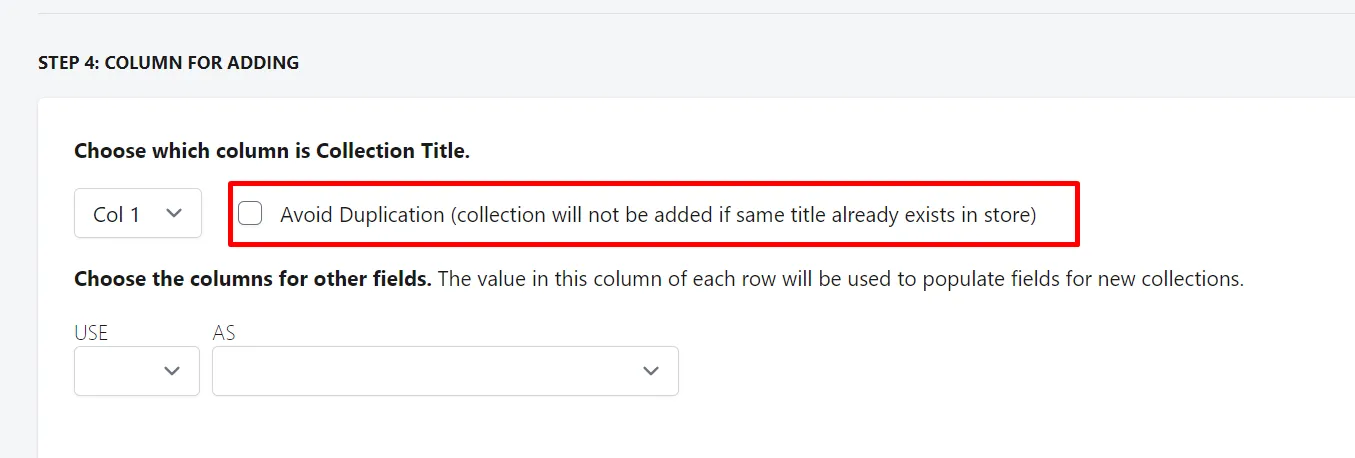Click the 'Col 1' text inside the selector

tap(117, 214)
